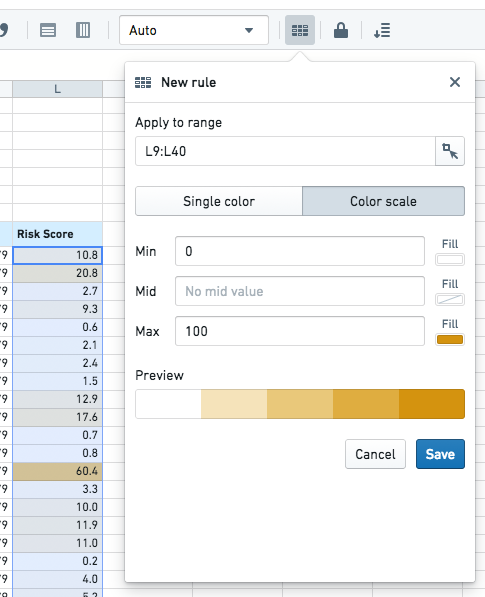
Task: Select the cell with value 0.7
Action: click(x=57, y=435)
